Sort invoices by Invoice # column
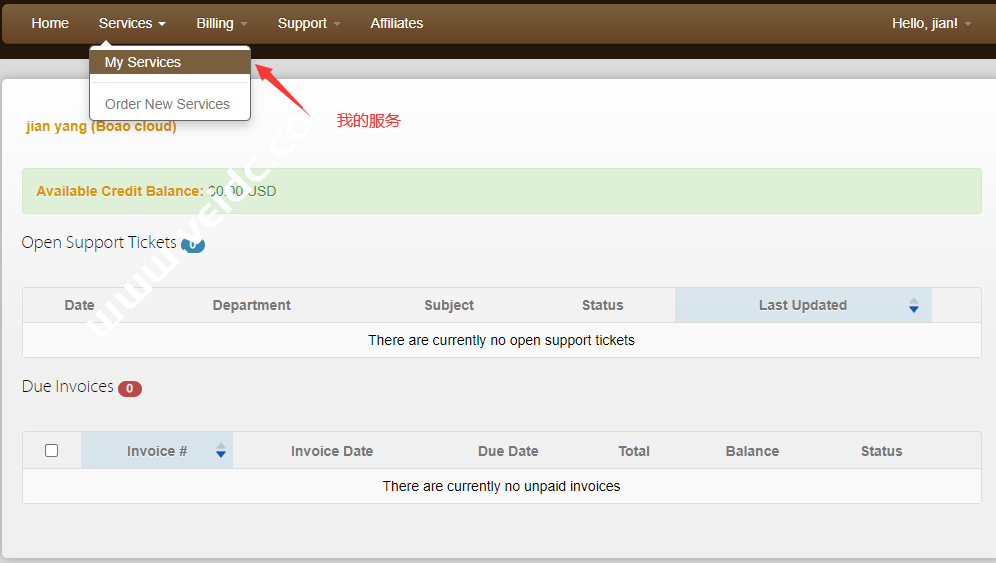The width and height of the screenshot is (996, 563). [x=157, y=451]
